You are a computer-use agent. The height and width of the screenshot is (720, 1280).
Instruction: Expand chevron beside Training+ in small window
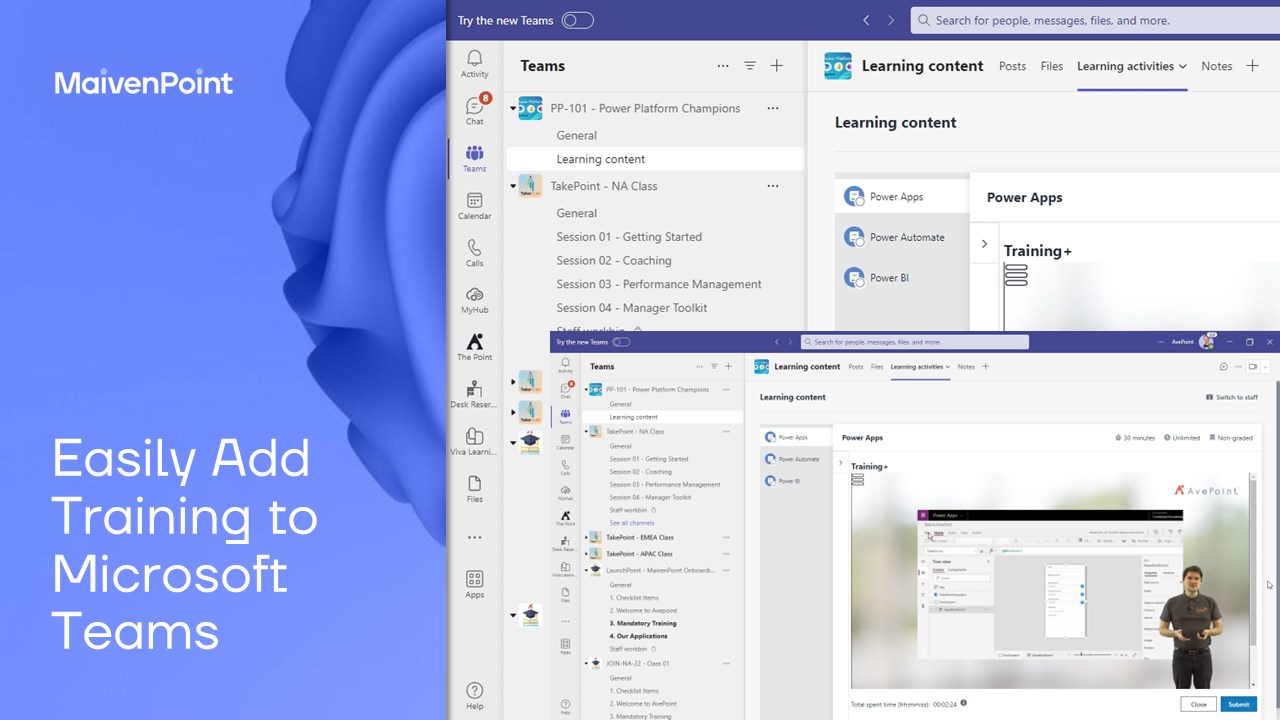(x=841, y=463)
